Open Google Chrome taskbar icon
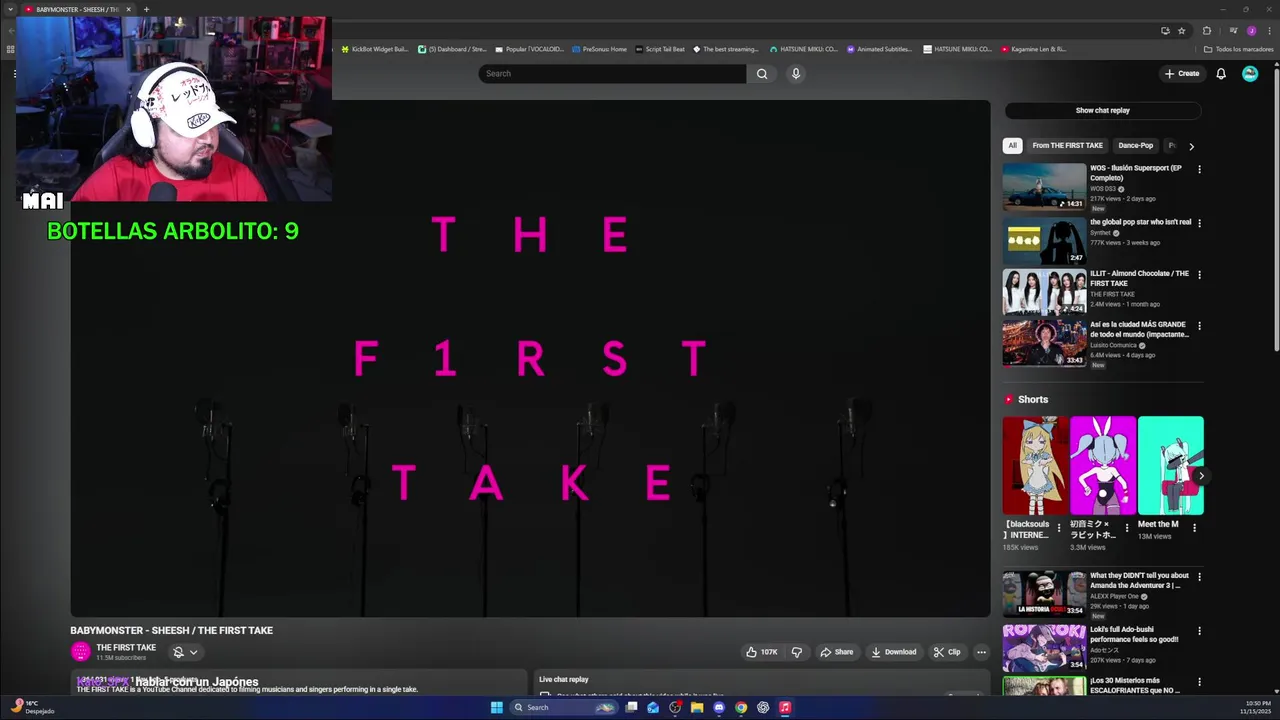This screenshot has width=1280, height=720. click(741, 707)
